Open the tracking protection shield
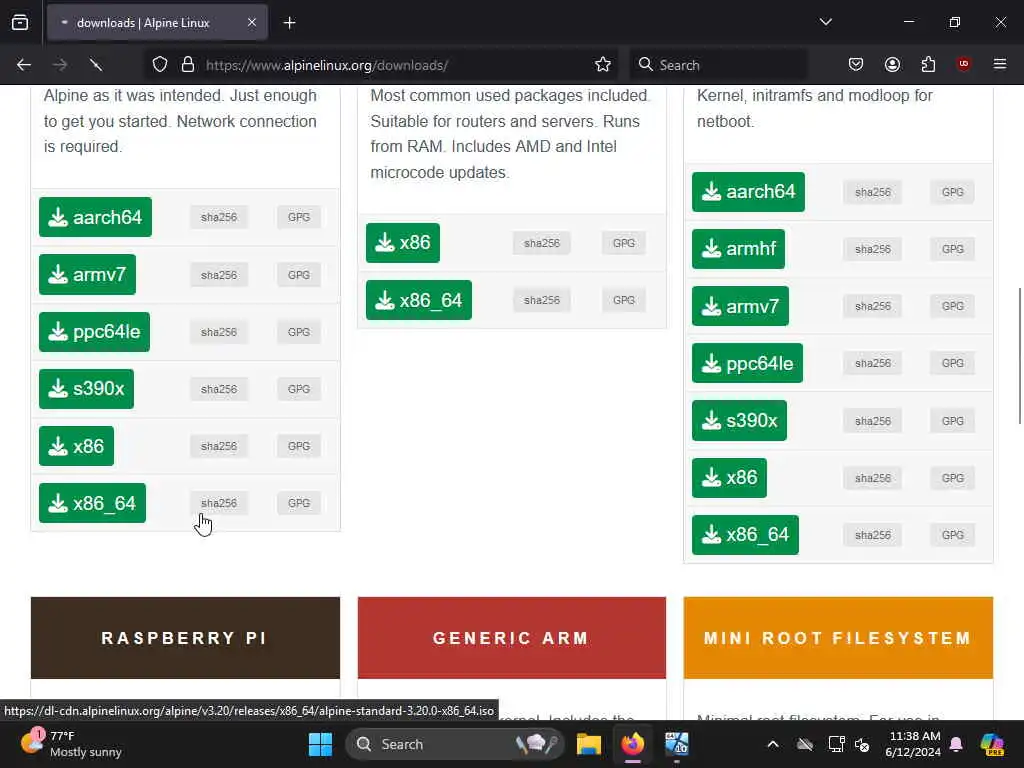 [x=160, y=65]
